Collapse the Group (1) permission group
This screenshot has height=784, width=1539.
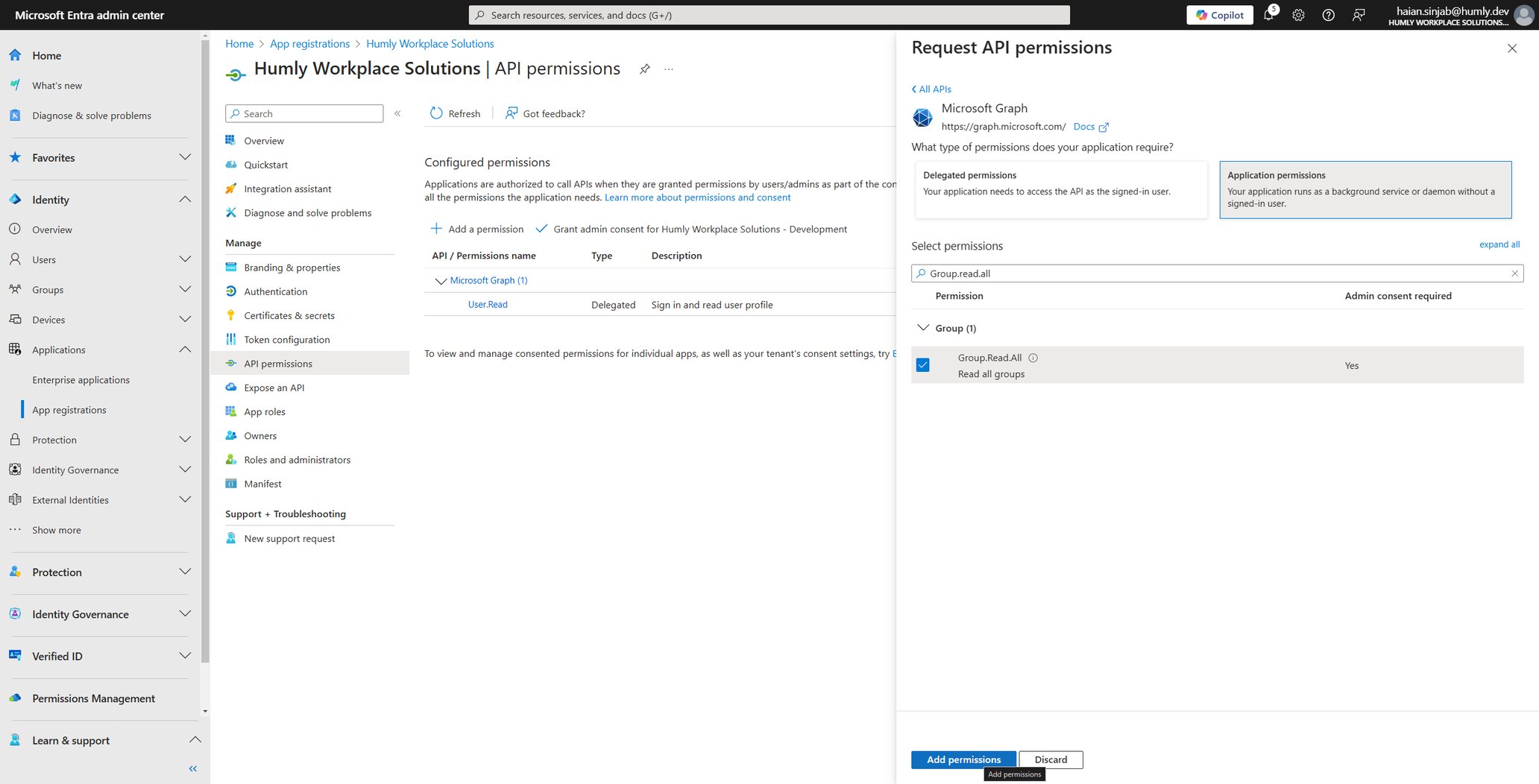(923, 327)
